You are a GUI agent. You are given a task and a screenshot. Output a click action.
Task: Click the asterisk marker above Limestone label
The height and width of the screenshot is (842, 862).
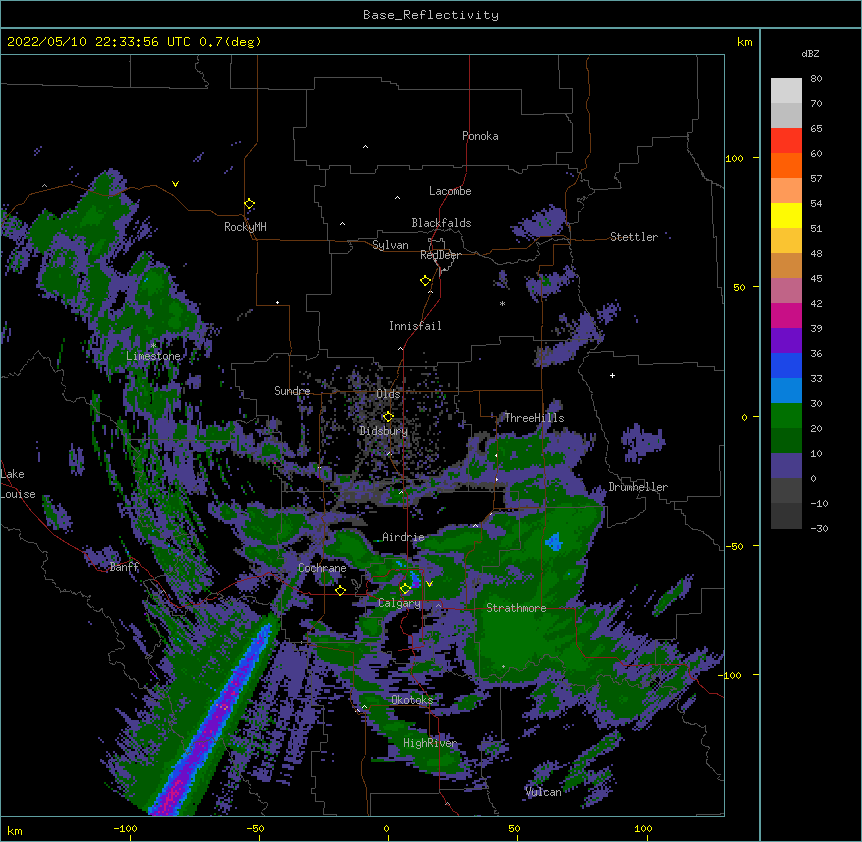pos(153,346)
